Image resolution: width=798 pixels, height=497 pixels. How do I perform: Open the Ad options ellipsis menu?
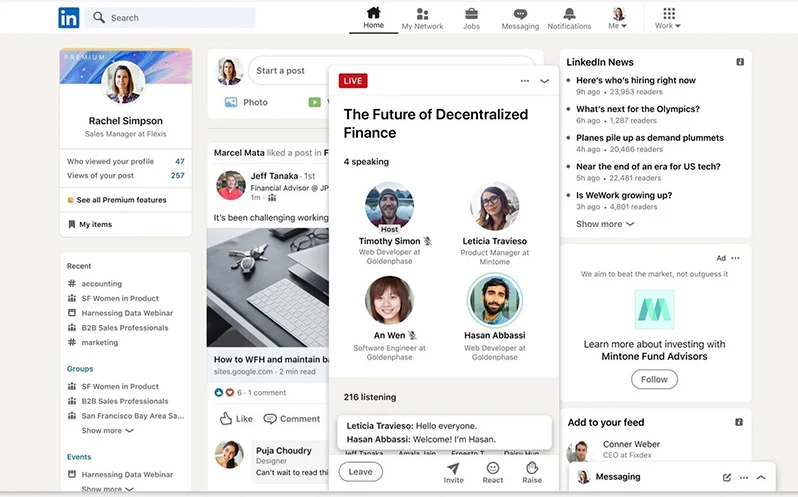pos(735,258)
